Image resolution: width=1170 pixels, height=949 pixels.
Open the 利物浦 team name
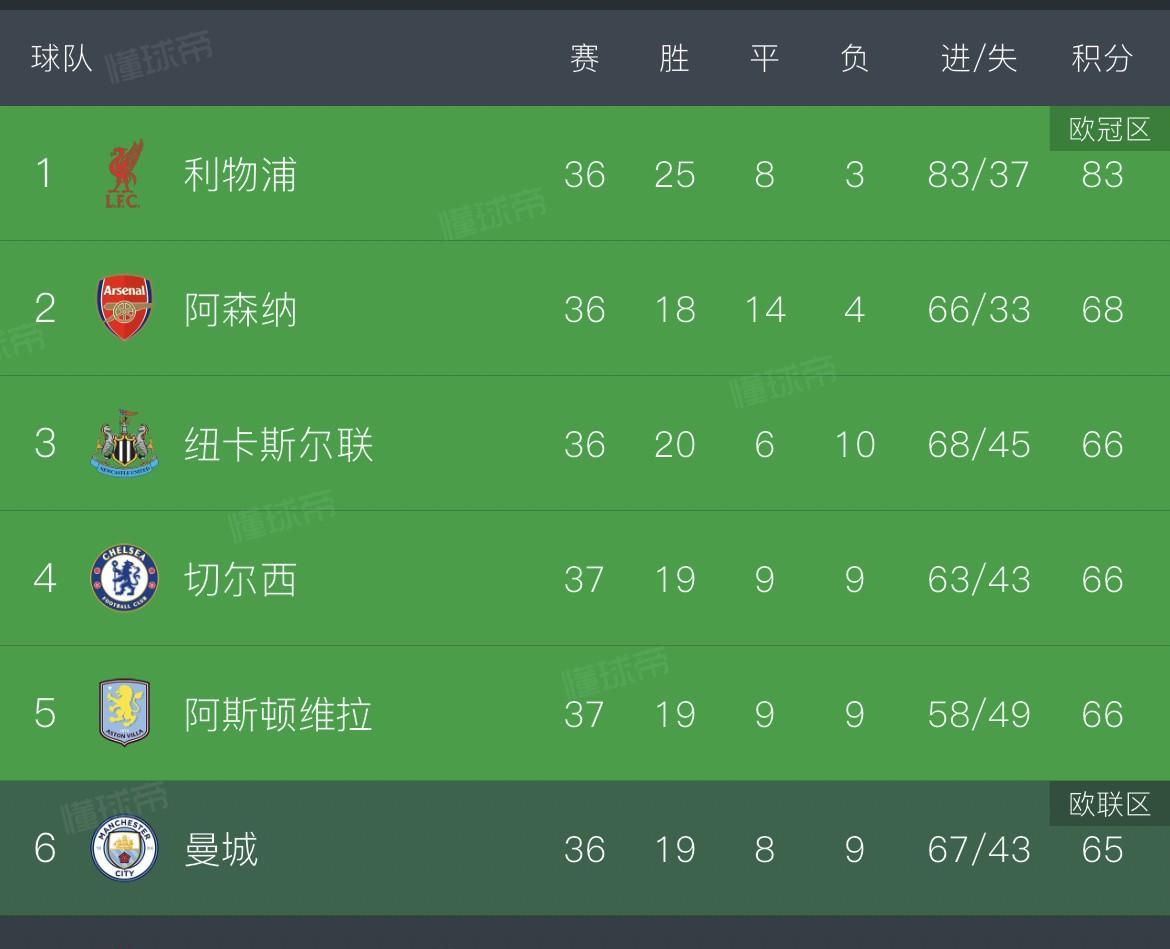click(x=240, y=175)
